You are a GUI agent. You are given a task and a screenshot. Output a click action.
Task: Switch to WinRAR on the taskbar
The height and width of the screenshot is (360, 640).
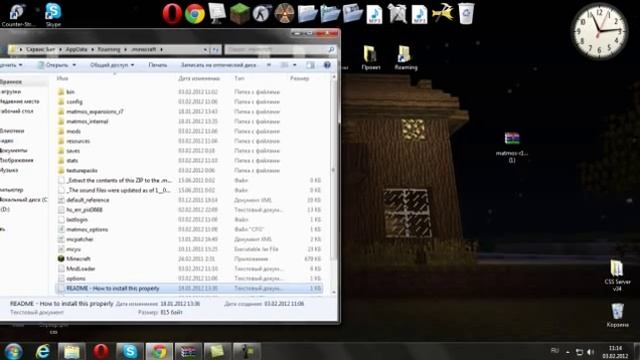point(188,351)
